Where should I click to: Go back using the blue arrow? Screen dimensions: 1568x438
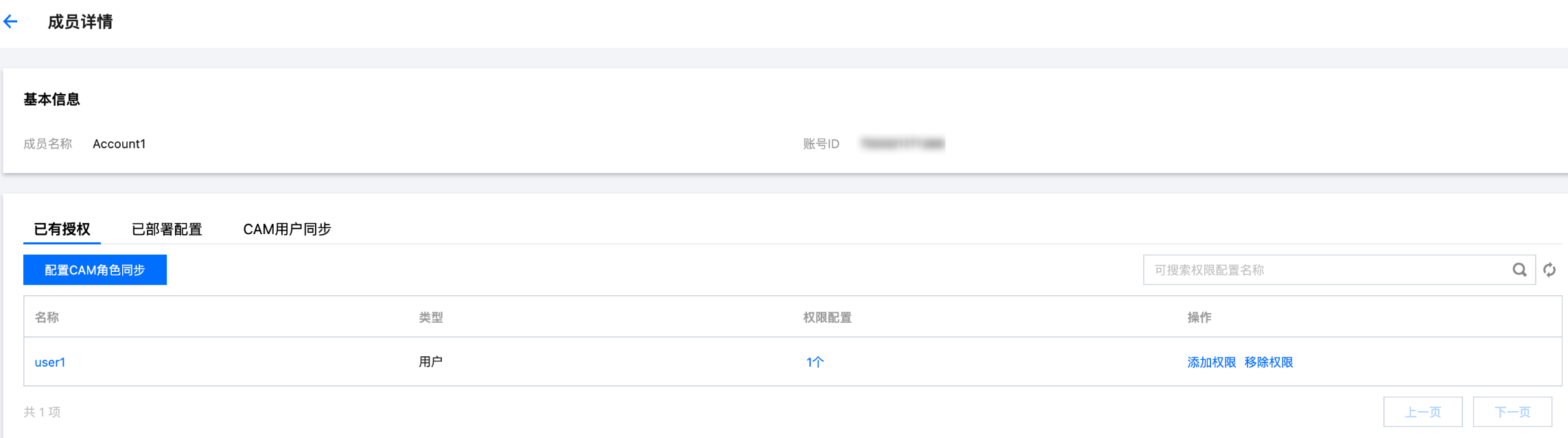(11, 22)
